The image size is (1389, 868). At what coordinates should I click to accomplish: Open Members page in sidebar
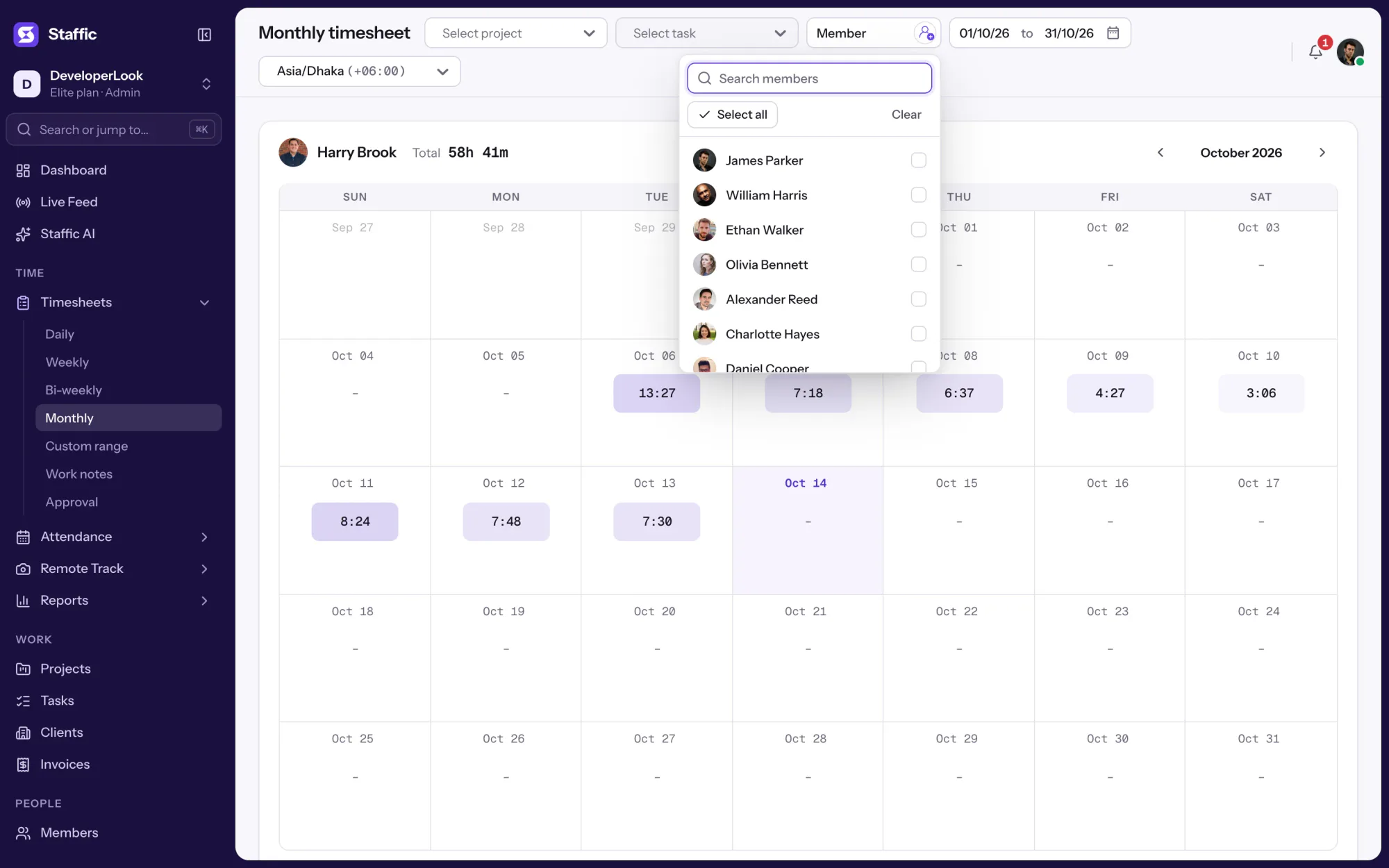tap(113, 833)
